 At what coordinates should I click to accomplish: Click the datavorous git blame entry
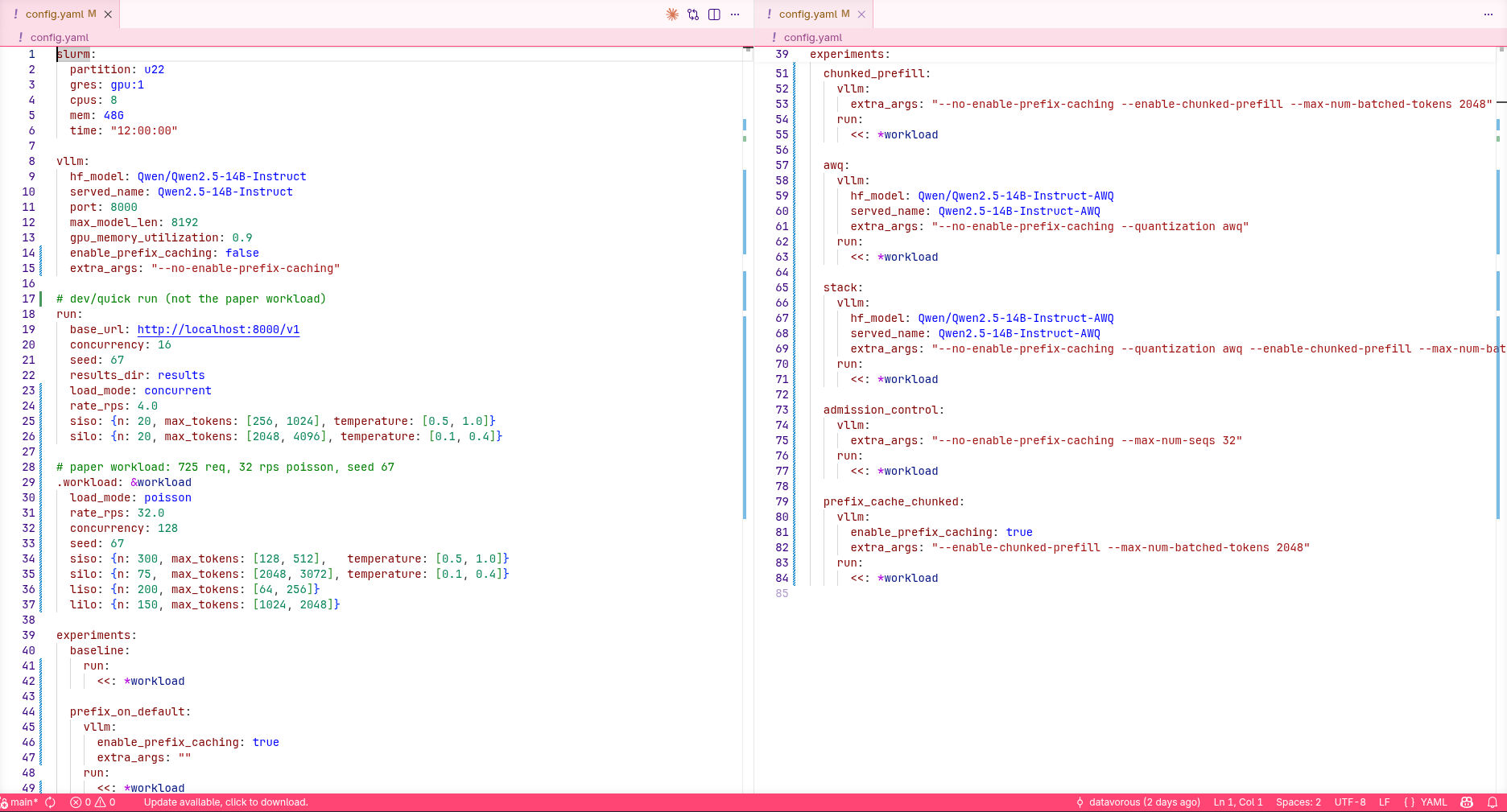[x=1138, y=802]
